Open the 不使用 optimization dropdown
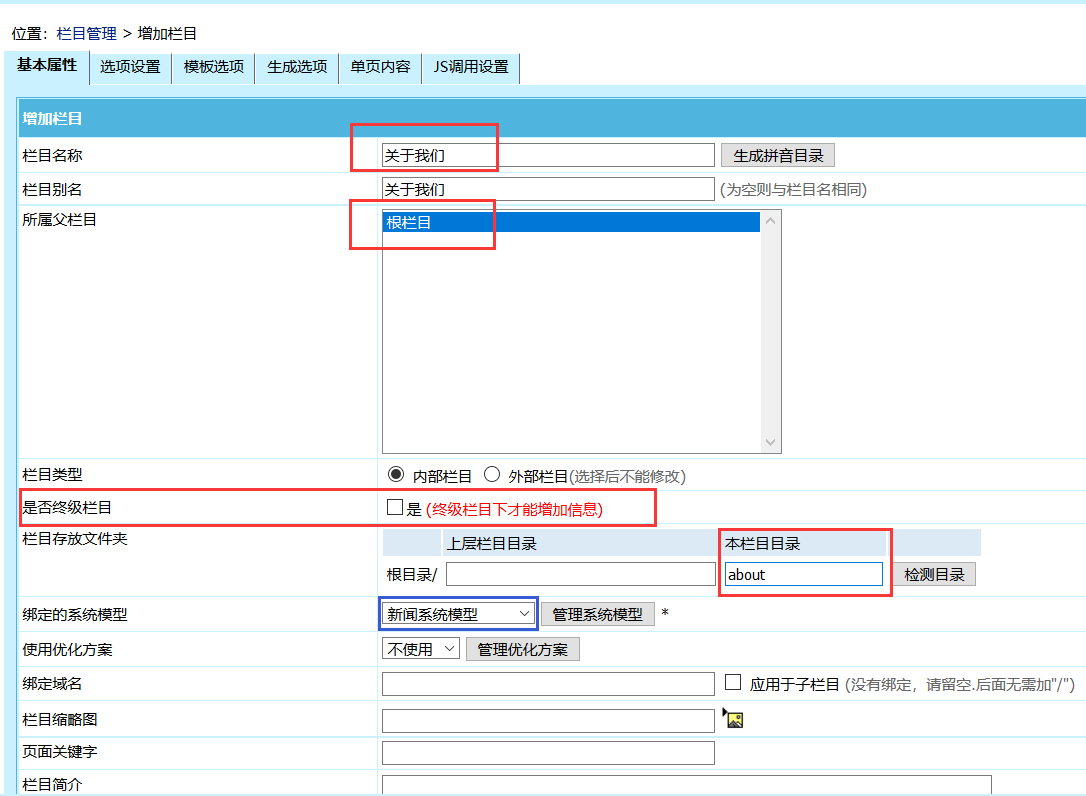Image resolution: width=1086 pixels, height=796 pixels. [420, 649]
